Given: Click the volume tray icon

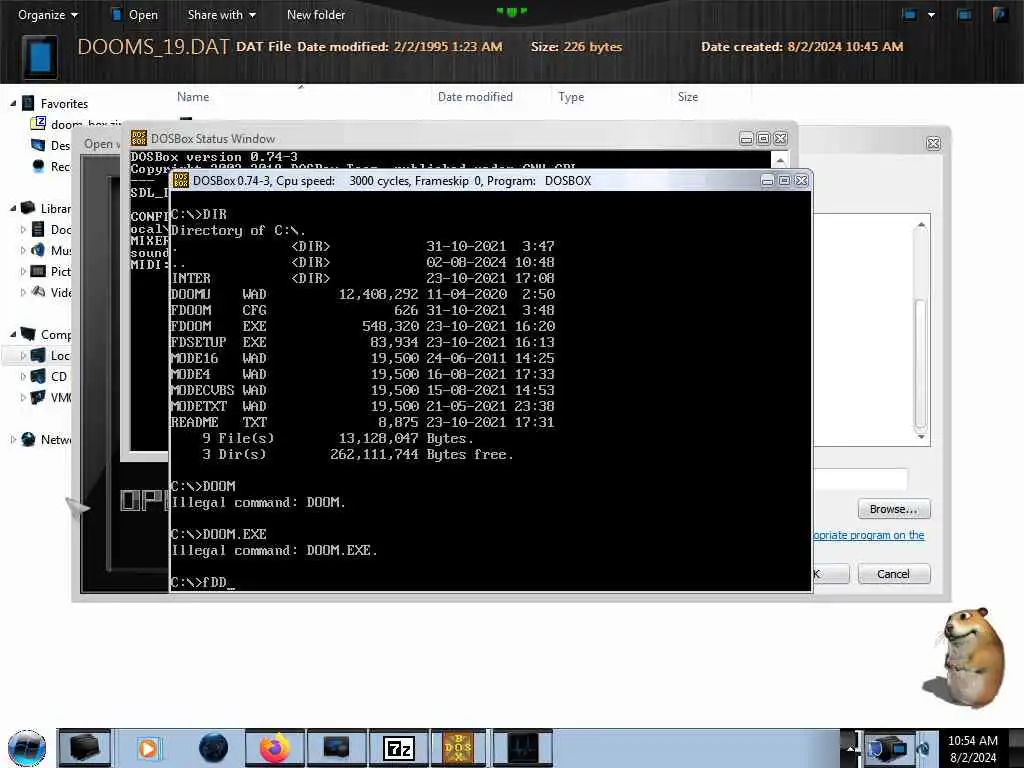Looking at the screenshot, I should point(924,748).
